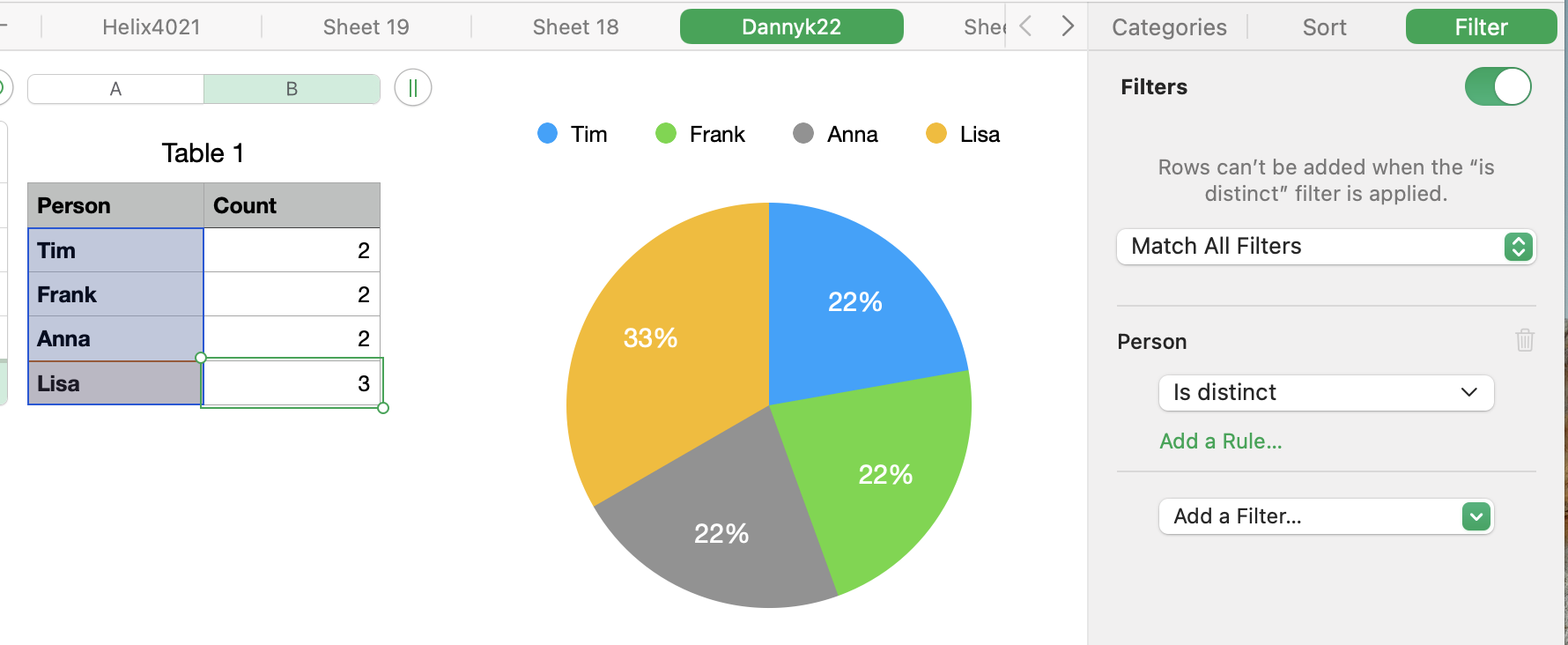This screenshot has height=645, width=1568.
Task: Click the blue Tim legend marker
Action: coord(548,134)
